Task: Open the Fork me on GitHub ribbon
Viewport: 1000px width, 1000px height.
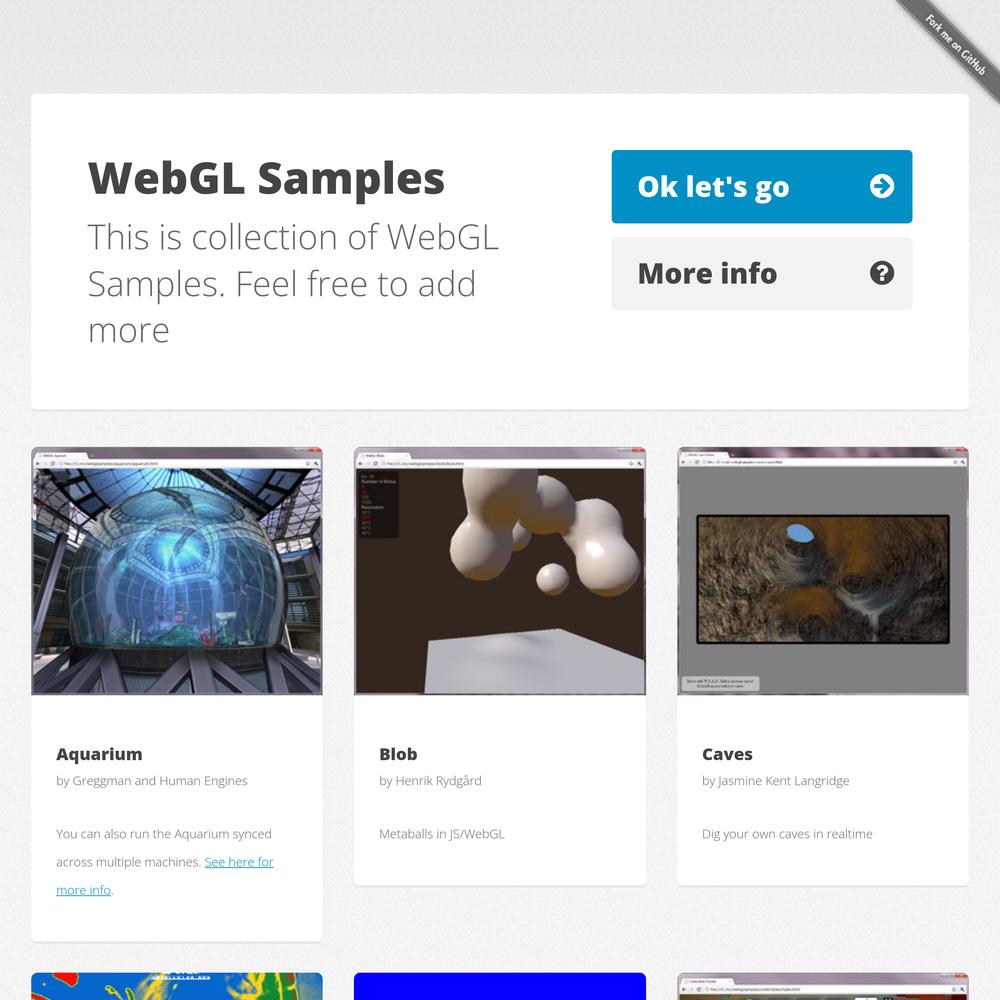Action: tap(955, 45)
